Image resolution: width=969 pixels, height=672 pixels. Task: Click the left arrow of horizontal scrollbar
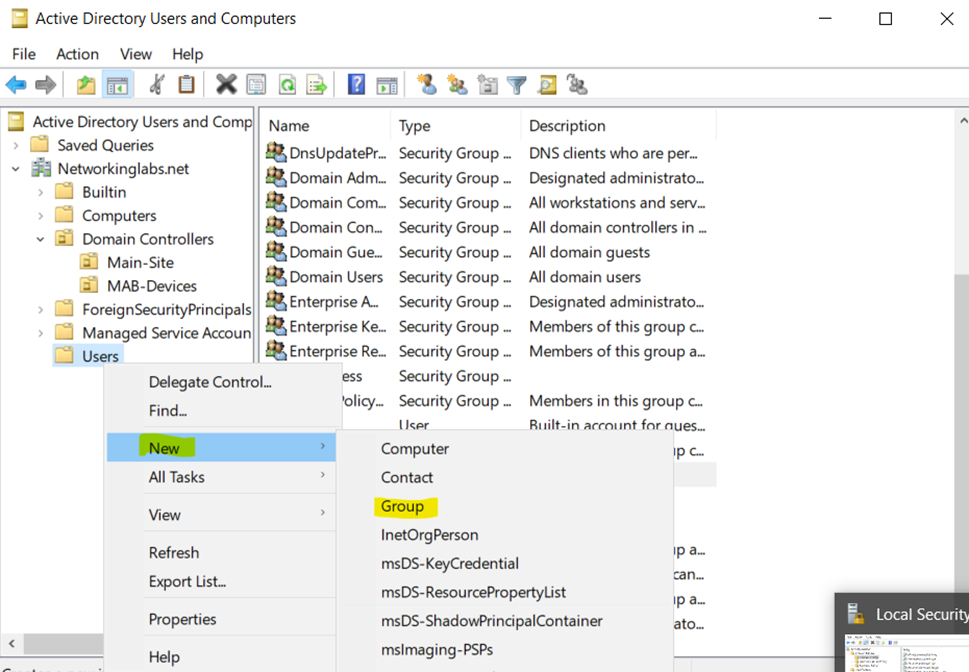click(11, 643)
